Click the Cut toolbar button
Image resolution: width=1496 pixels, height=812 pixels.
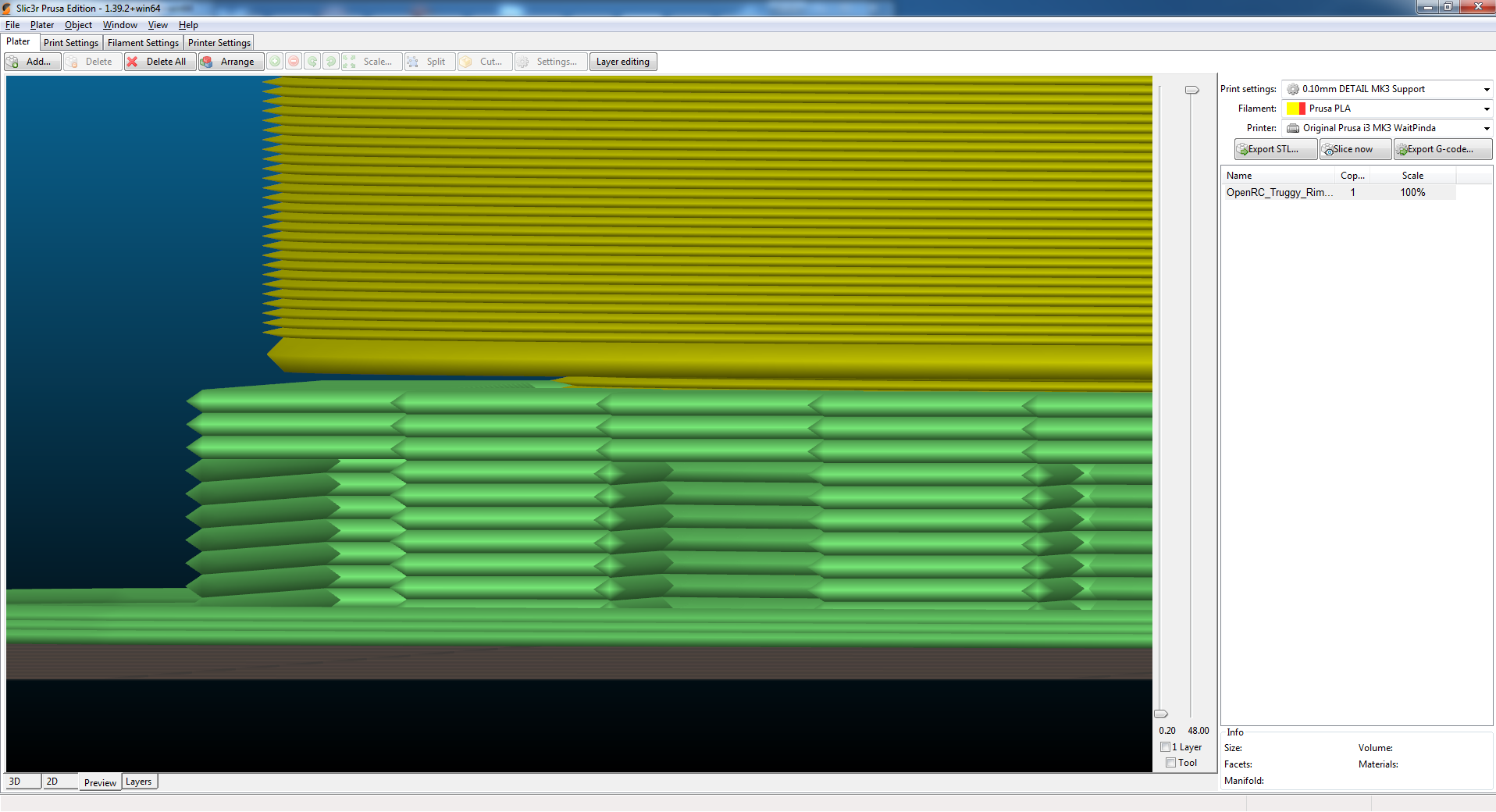point(485,62)
